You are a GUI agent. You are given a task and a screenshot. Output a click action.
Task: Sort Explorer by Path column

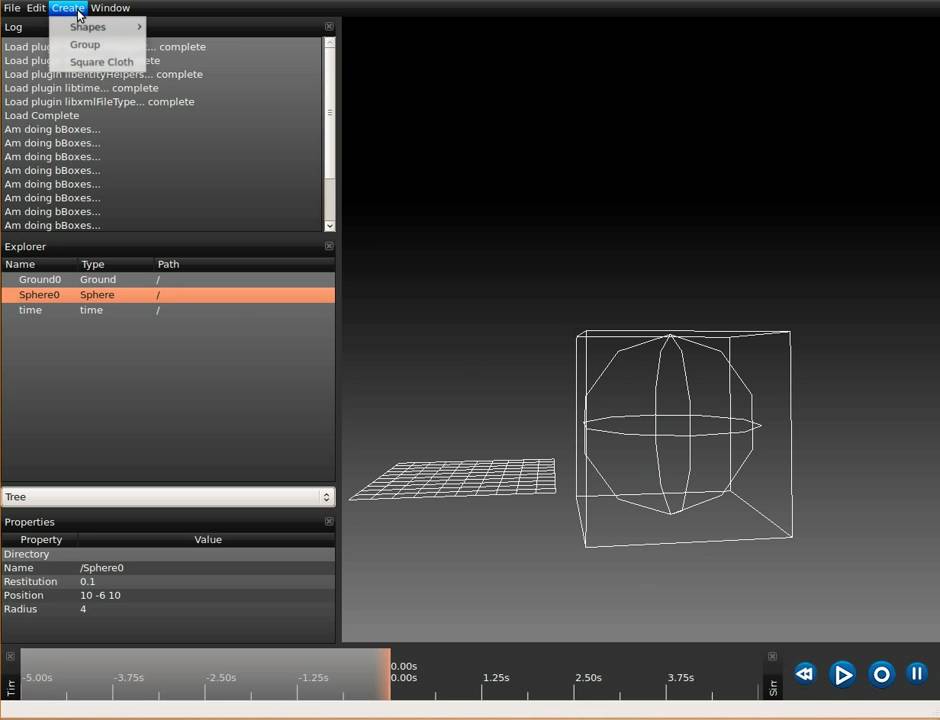244,264
